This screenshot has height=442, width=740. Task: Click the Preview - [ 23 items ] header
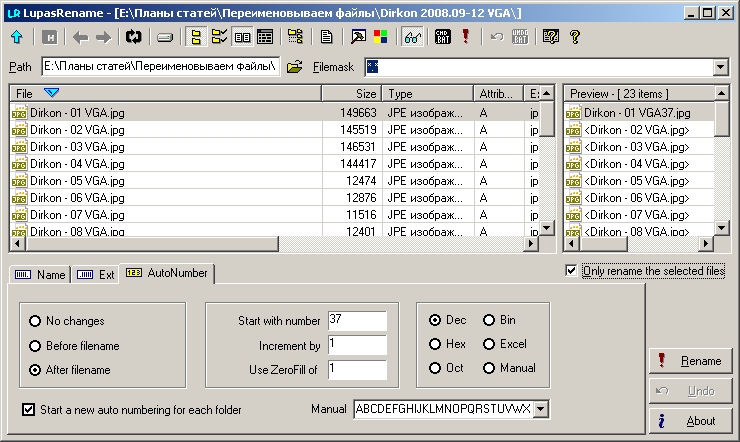click(x=639, y=94)
